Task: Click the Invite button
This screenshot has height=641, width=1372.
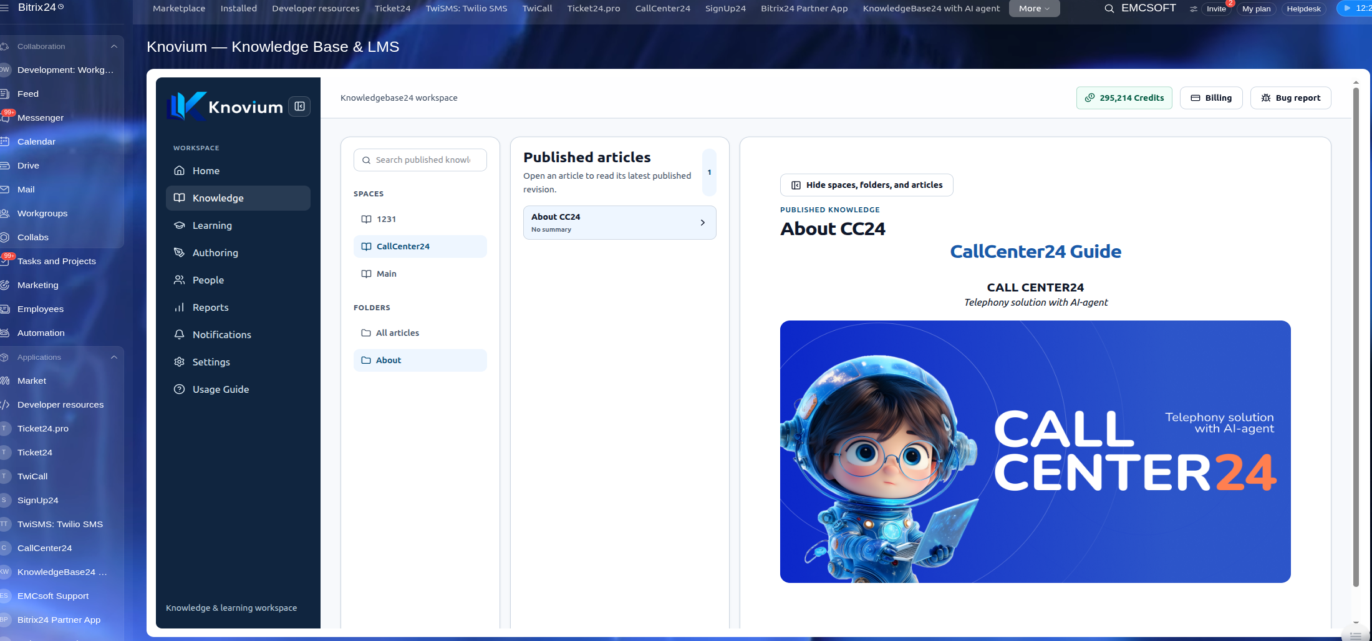Action: [1216, 8]
